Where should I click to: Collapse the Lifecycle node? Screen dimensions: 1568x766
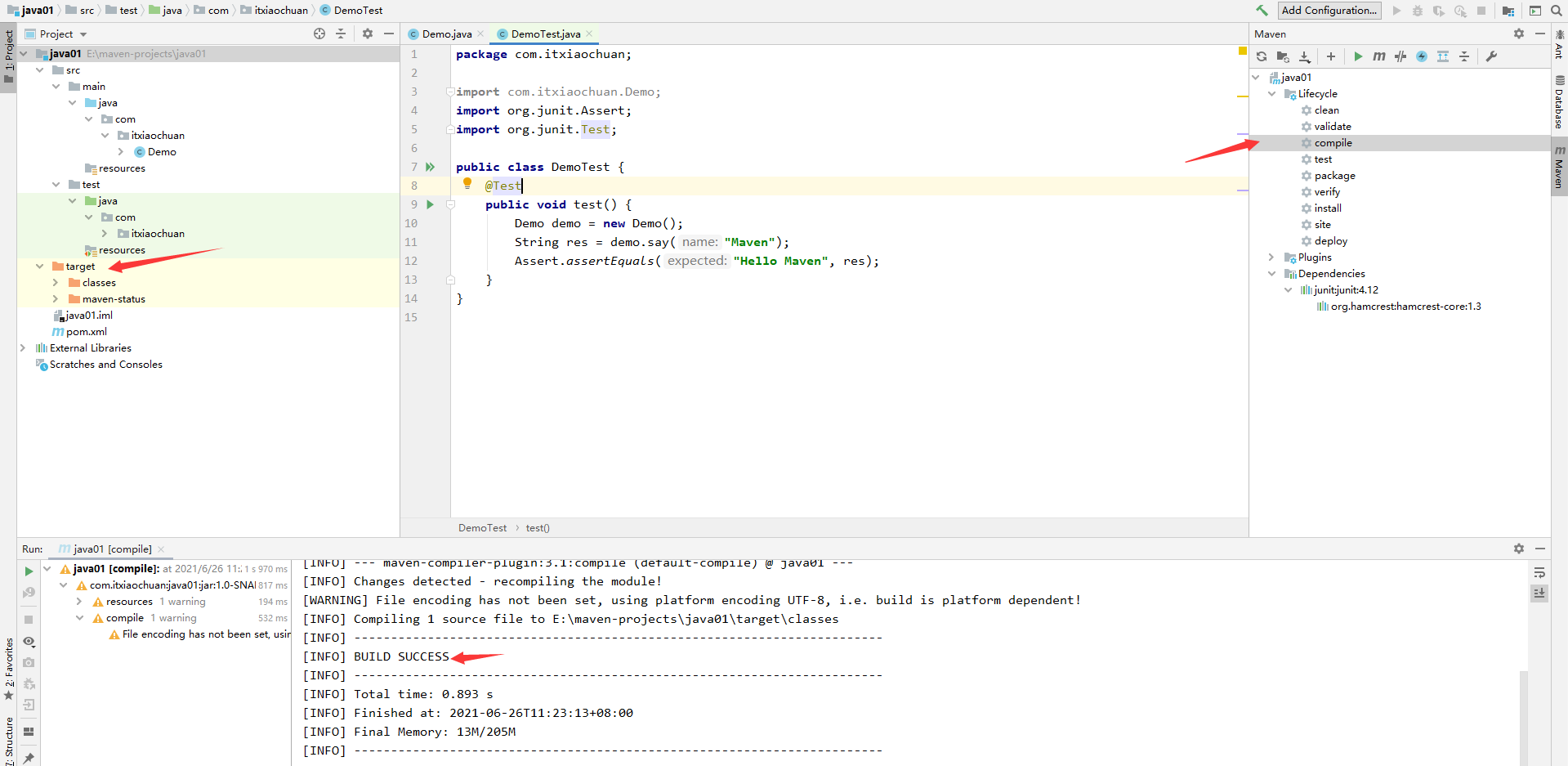tap(1271, 94)
